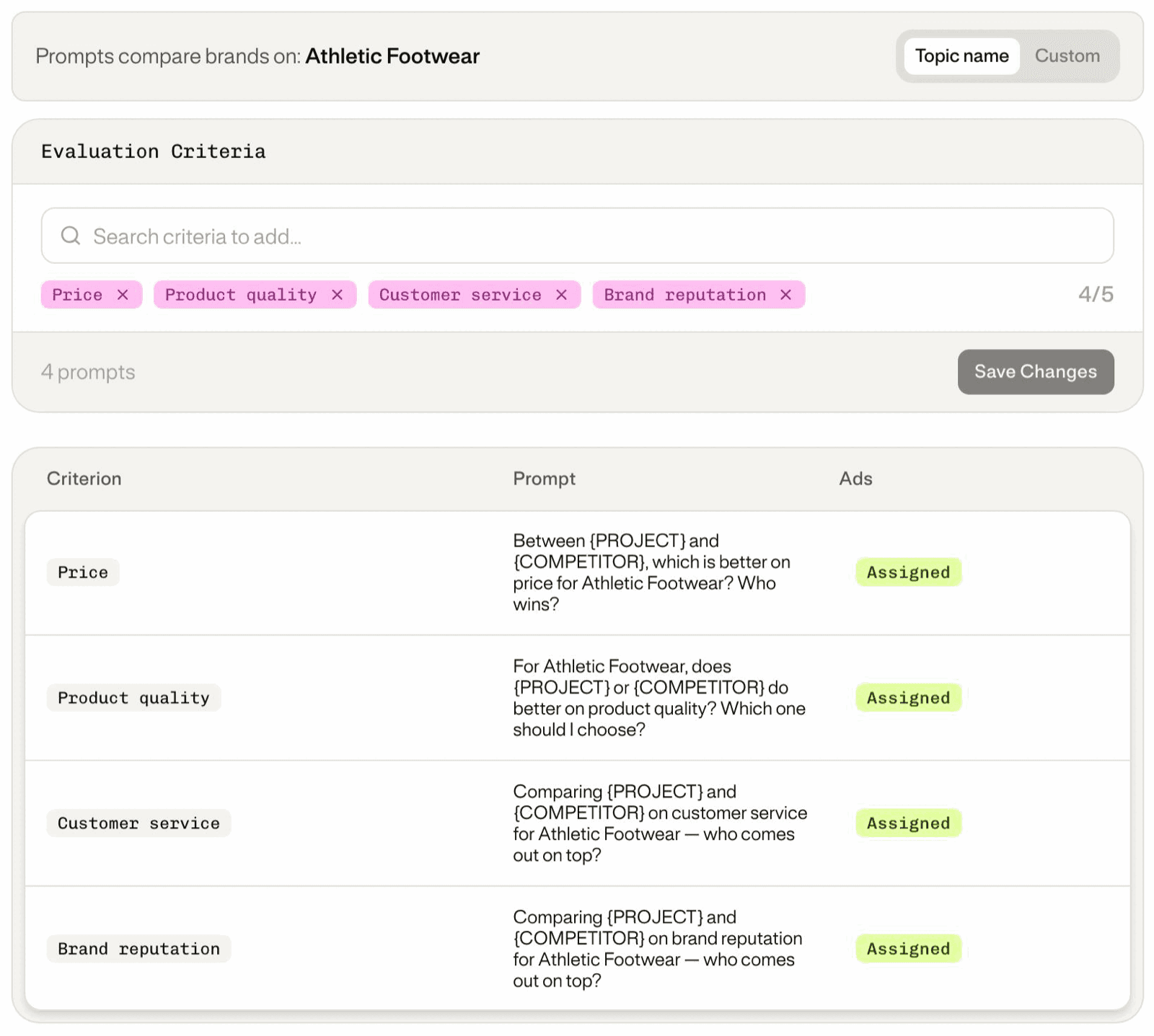
Task: Click the pink Price chip label
Action: pos(77,295)
